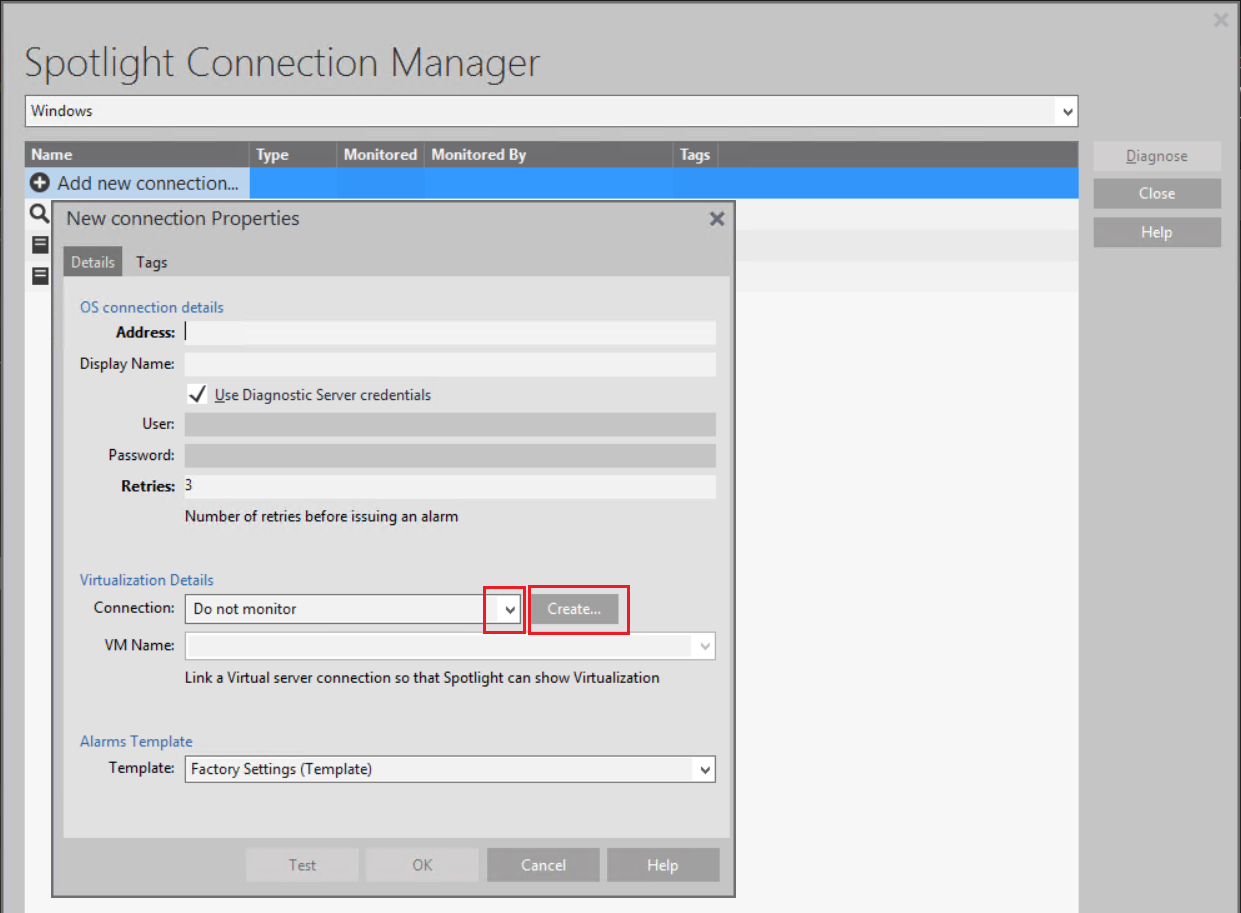Click the Monitored column header
Screen dimensions: 1241x913
(x=380, y=154)
